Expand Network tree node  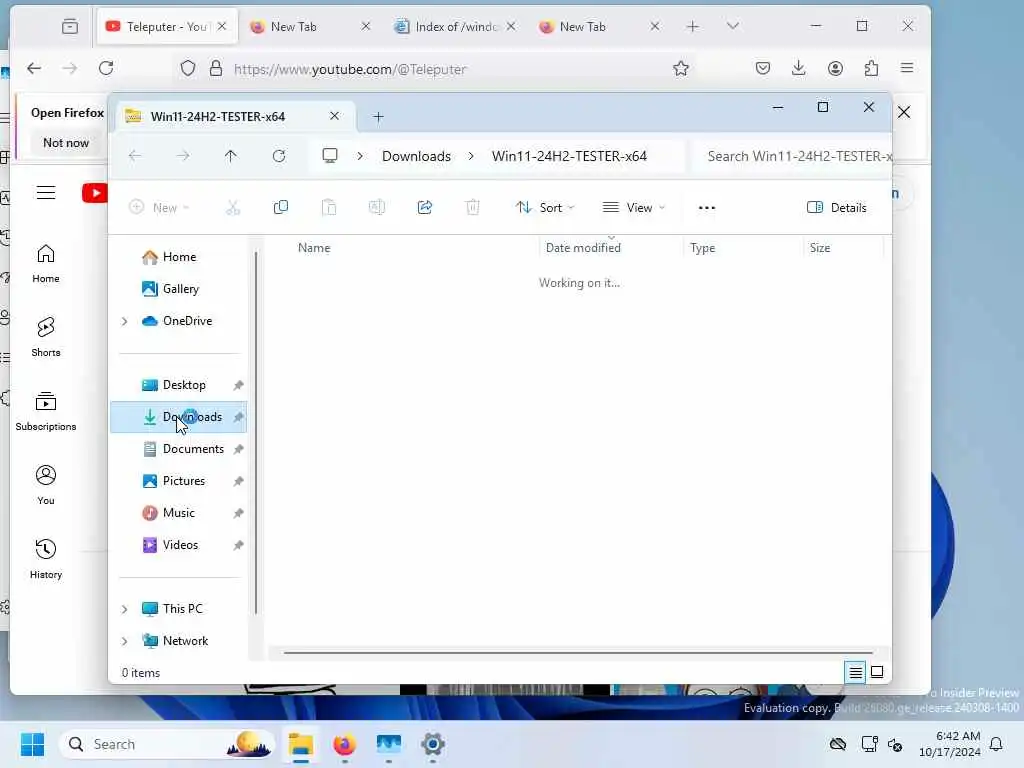point(124,641)
